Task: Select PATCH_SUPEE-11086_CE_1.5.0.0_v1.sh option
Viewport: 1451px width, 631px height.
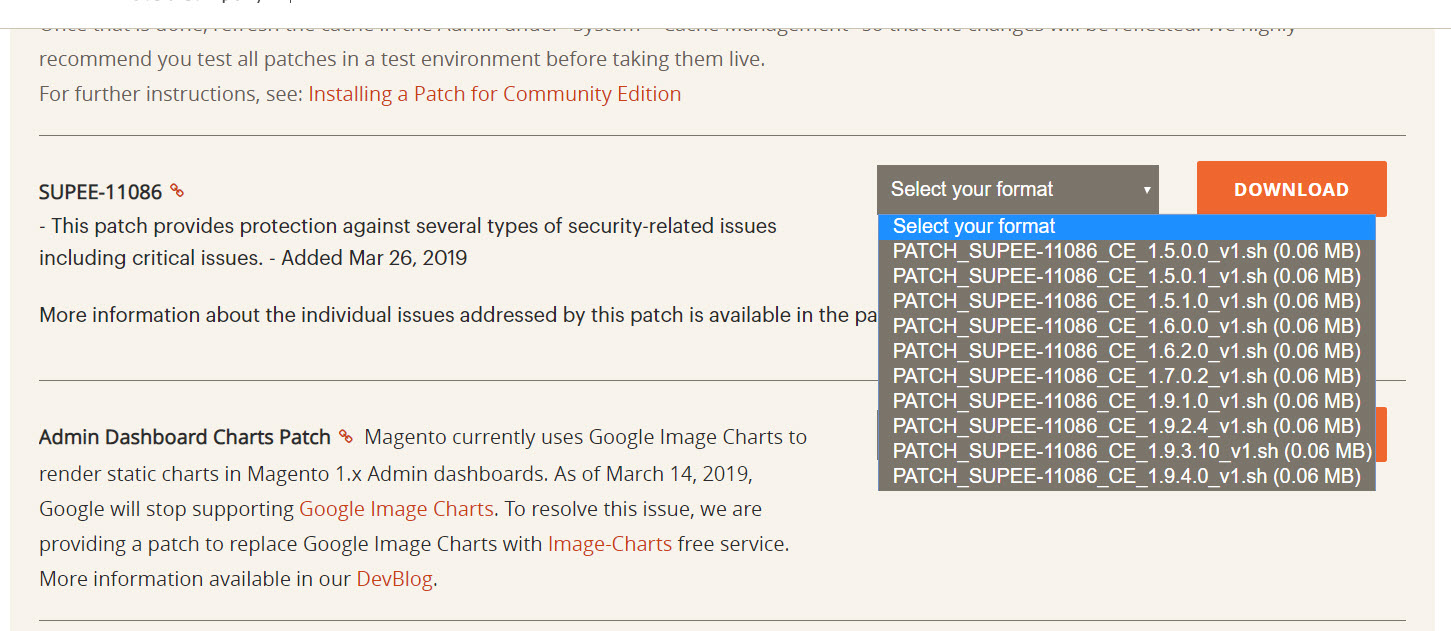Action: click(x=1127, y=251)
